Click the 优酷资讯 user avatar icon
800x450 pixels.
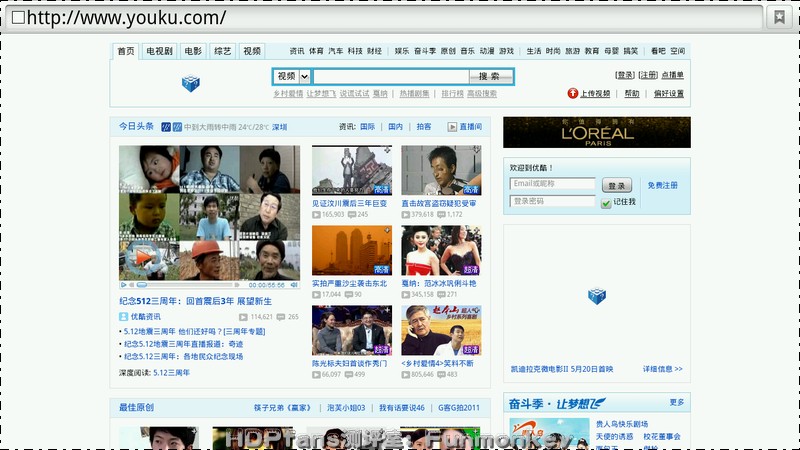pos(123,317)
